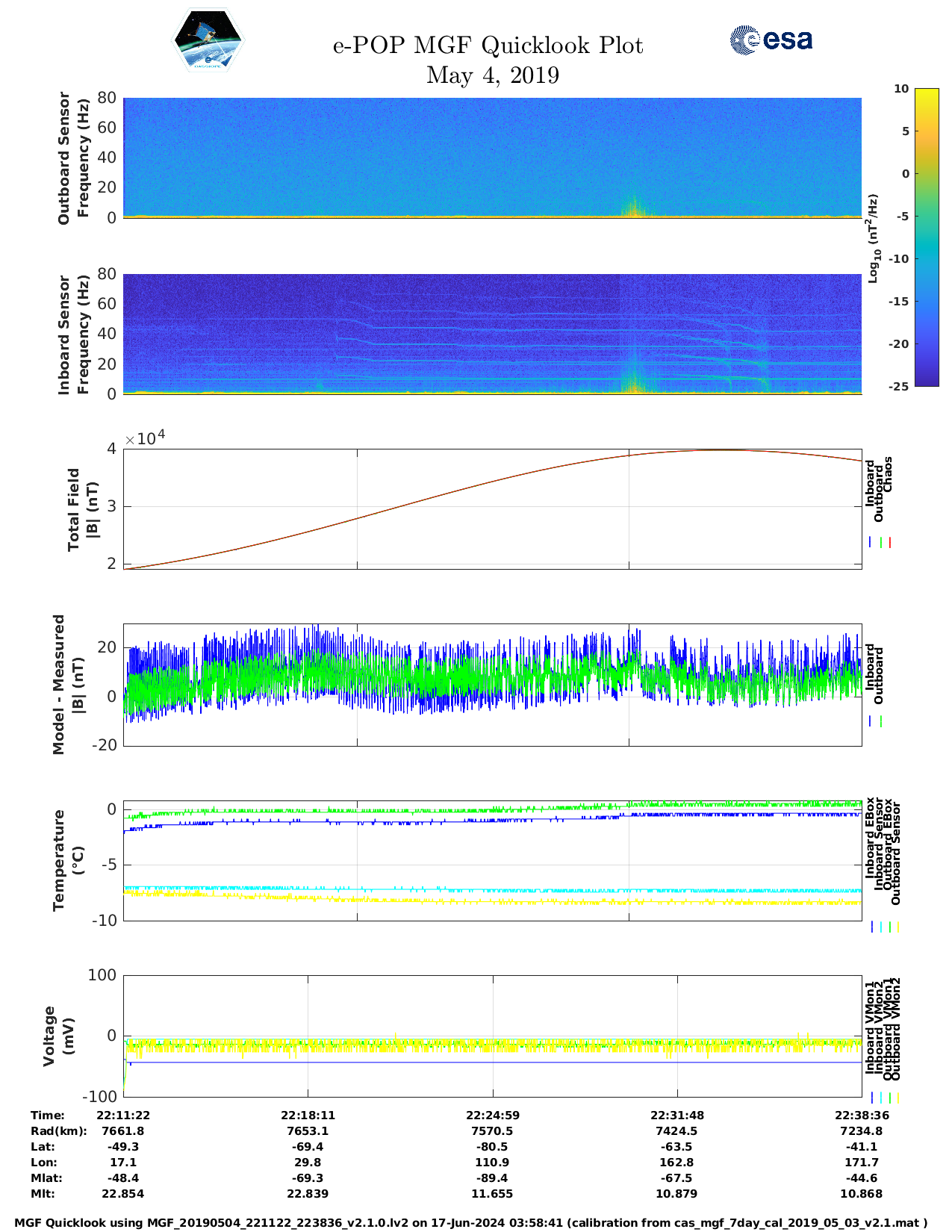Click yellow legend marker beside Temperature plot
This screenshot has height=1232, width=952.
coord(897,927)
